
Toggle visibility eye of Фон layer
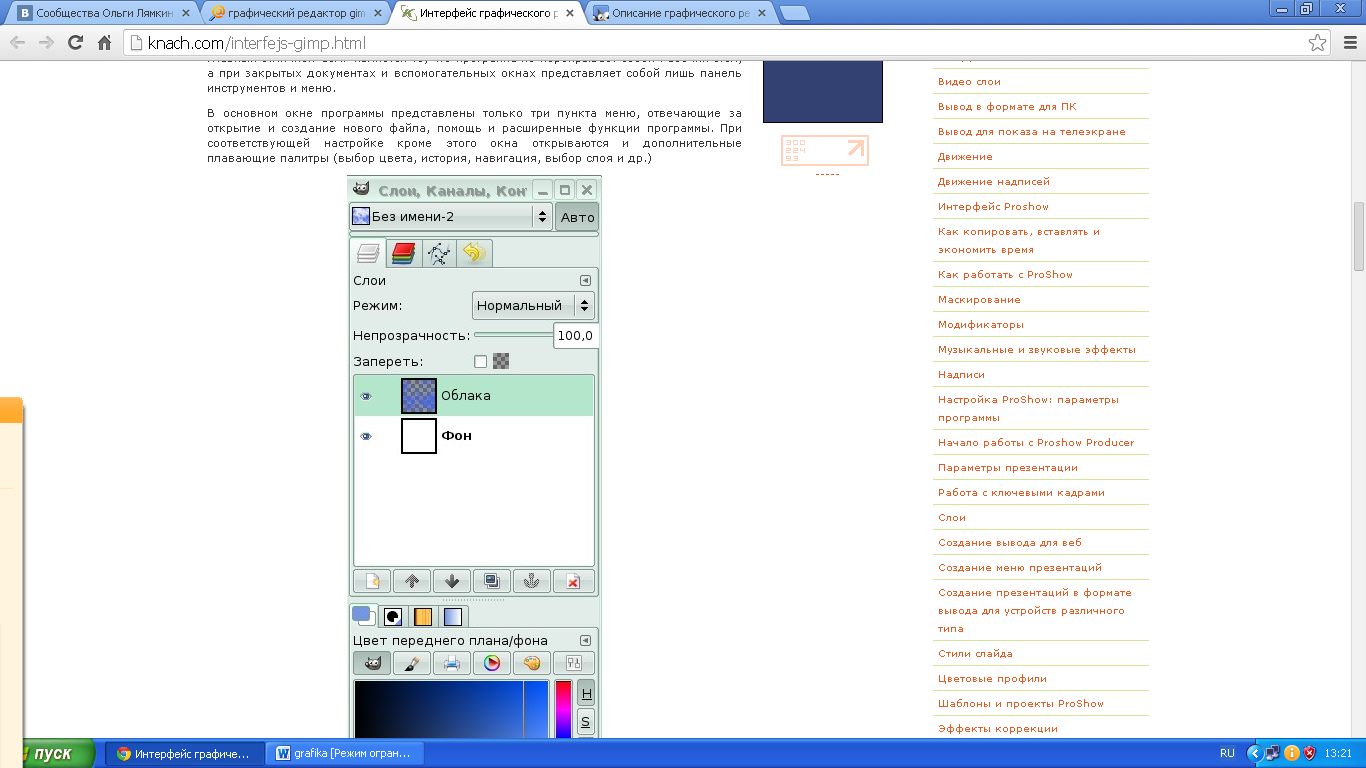pos(366,436)
